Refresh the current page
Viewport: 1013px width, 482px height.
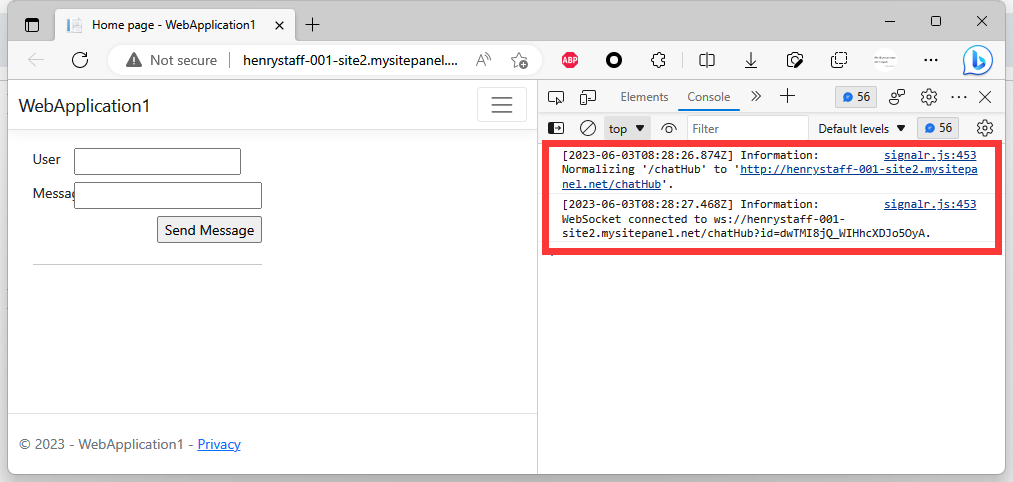click(81, 60)
